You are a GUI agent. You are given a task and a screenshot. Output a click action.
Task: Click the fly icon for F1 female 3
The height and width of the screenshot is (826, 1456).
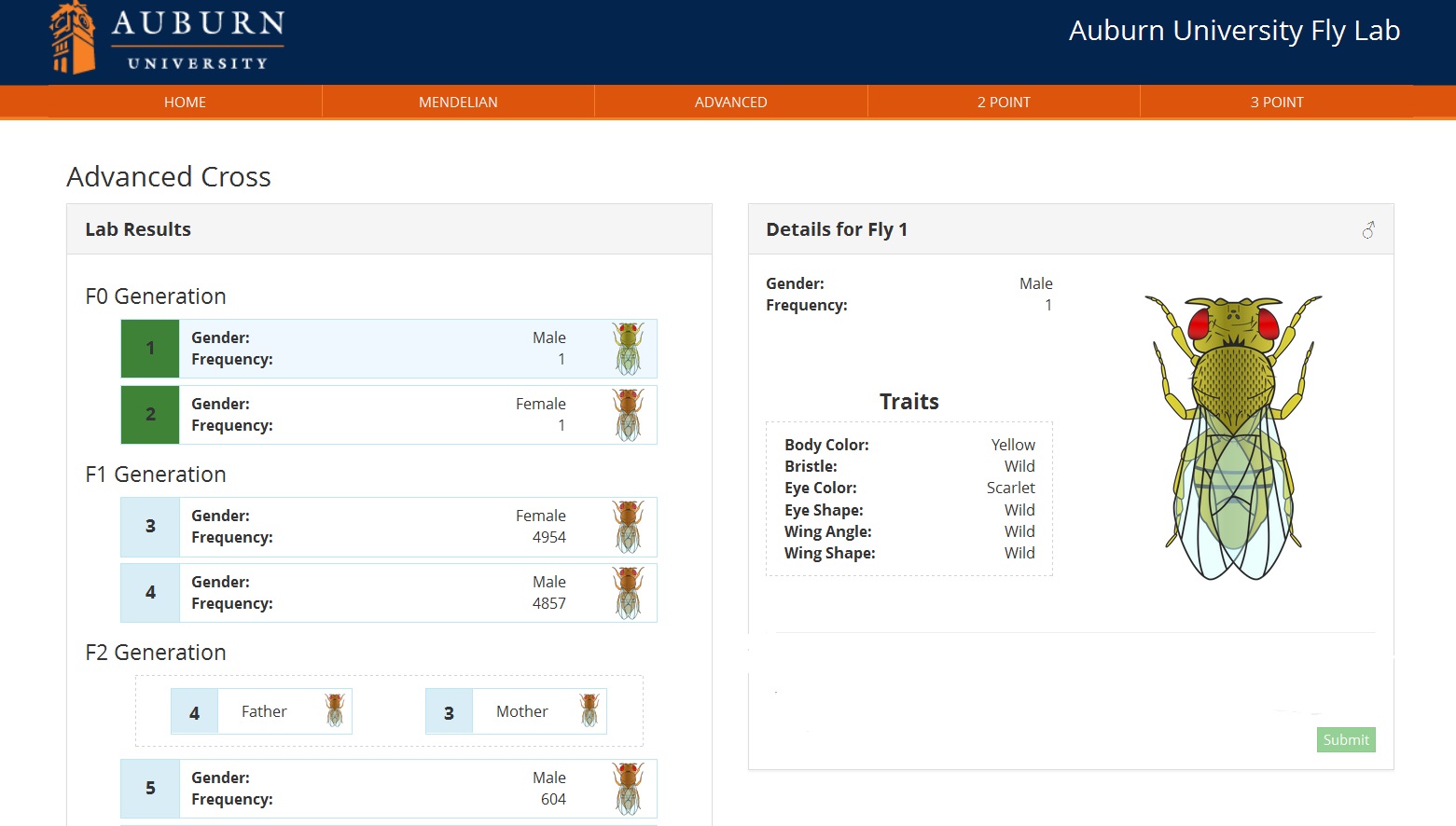[x=628, y=527]
